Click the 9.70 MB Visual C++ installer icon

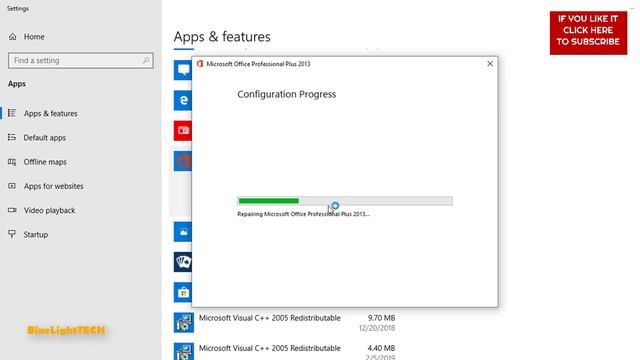coord(184,322)
